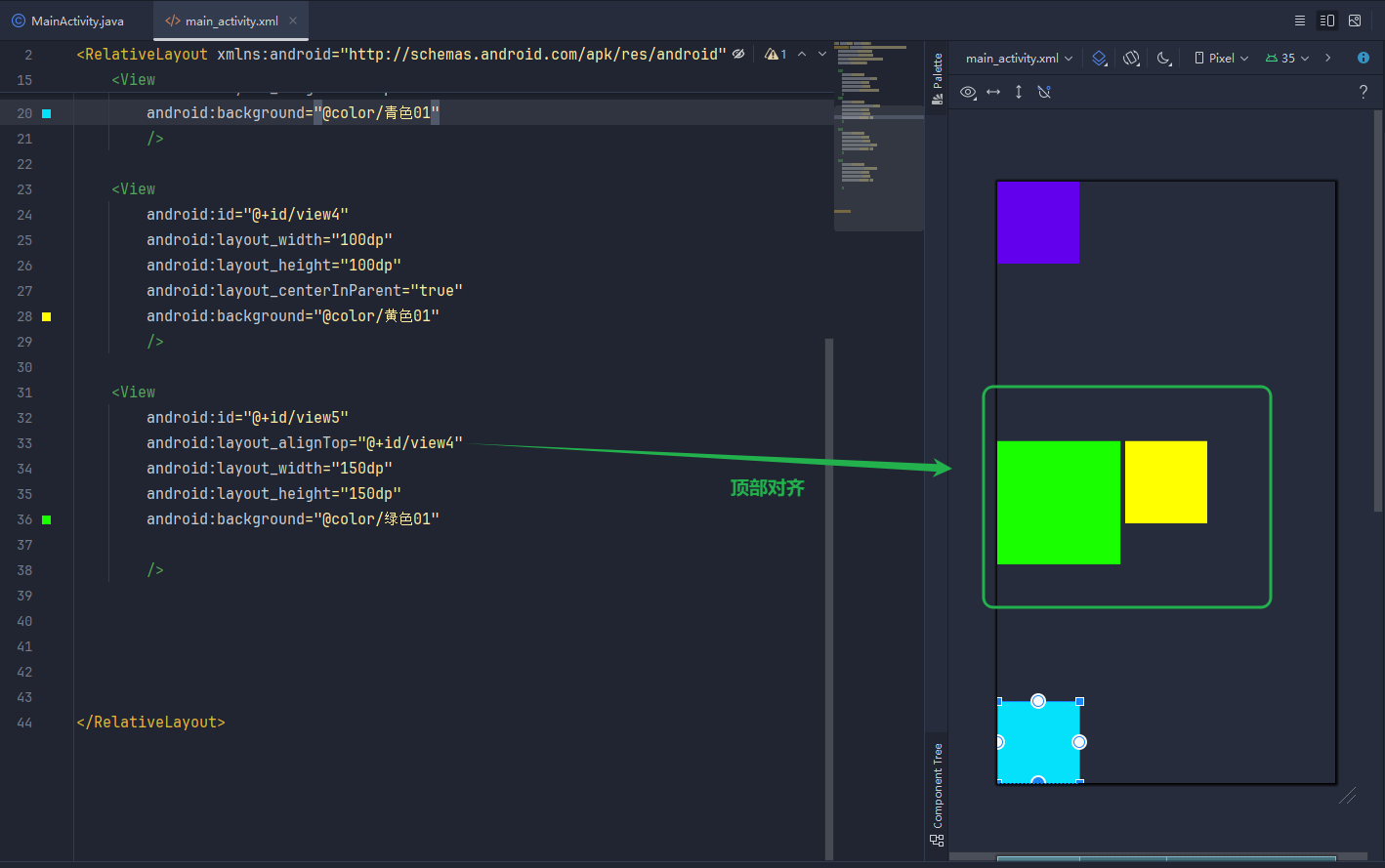The height and width of the screenshot is (868, 1385).
Task: Click the blue info issue icon
Action: tap(1364, 59)
